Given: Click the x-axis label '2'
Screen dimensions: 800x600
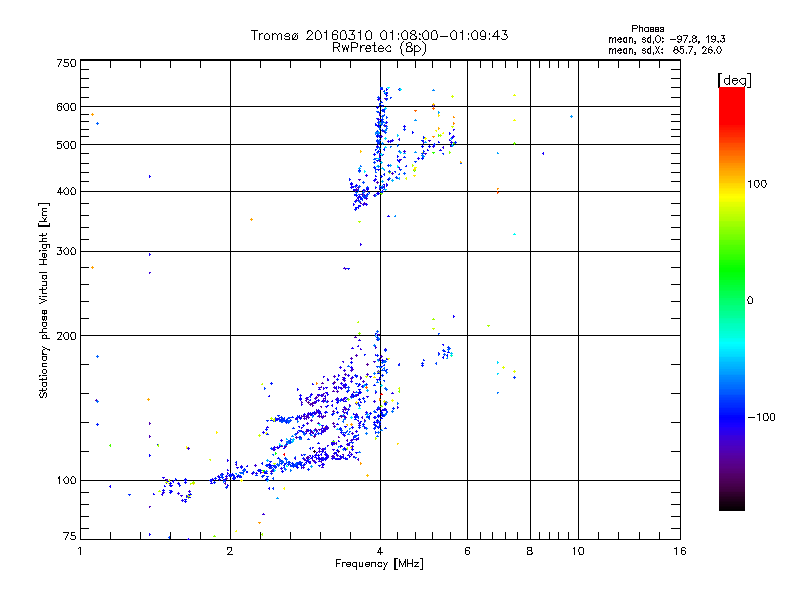Looking at the screenshot, I should pyautogui.click(x=230, y=551).
